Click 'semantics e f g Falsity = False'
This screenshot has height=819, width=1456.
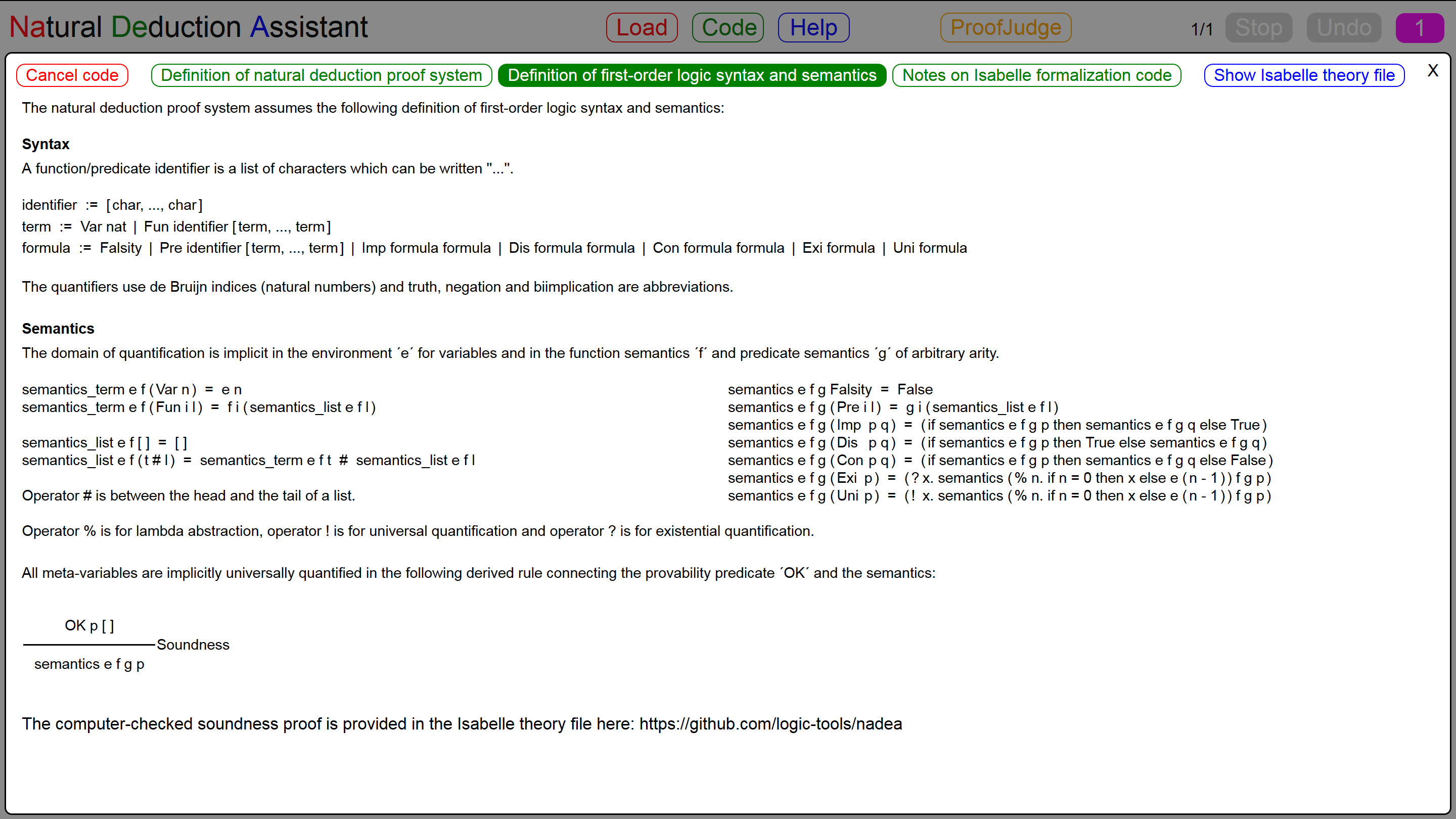[830, 389]
